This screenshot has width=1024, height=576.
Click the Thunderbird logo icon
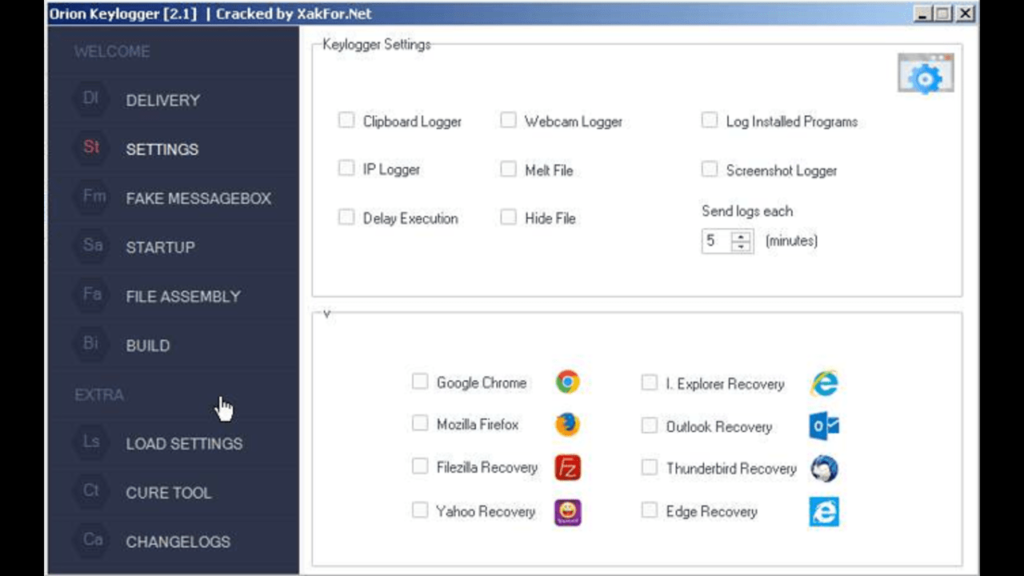(824, 469)
